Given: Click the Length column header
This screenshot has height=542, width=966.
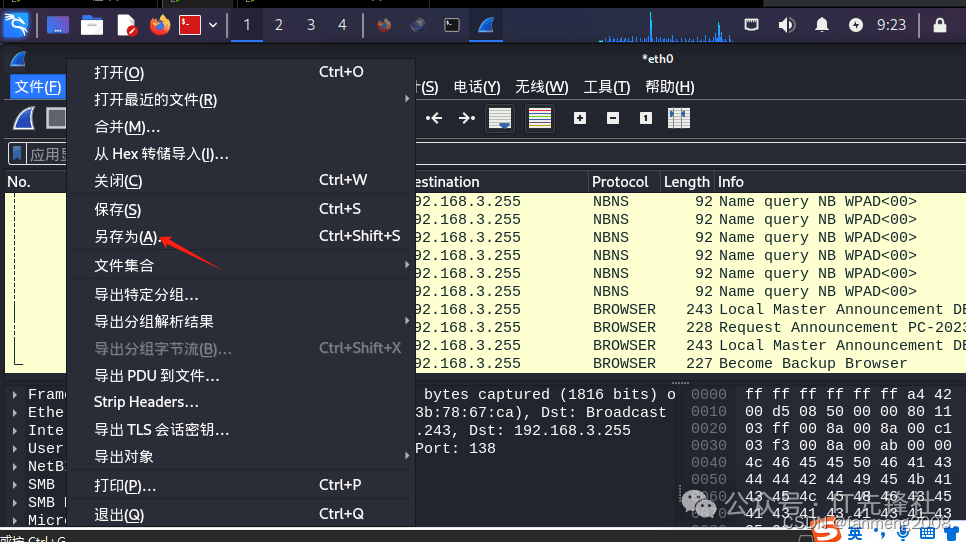Looking at the screenshot, I should click(x=686, y=182).
